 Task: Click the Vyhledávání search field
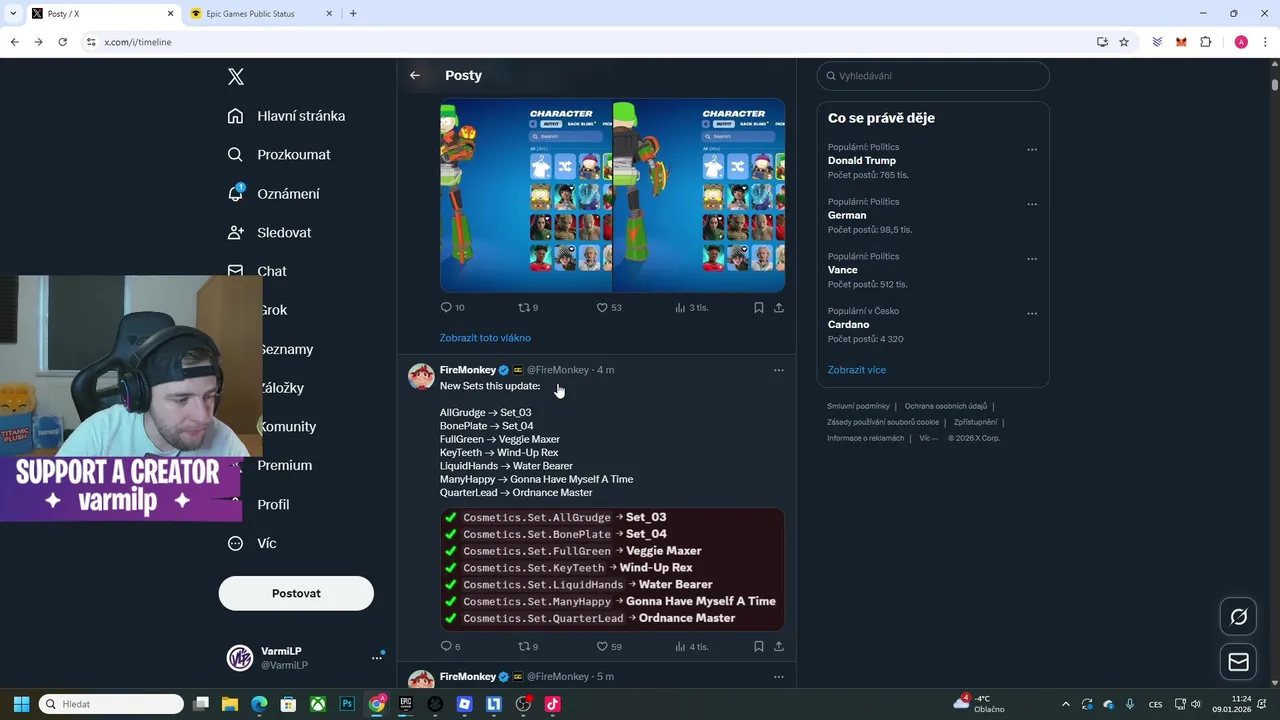(933, 76)
